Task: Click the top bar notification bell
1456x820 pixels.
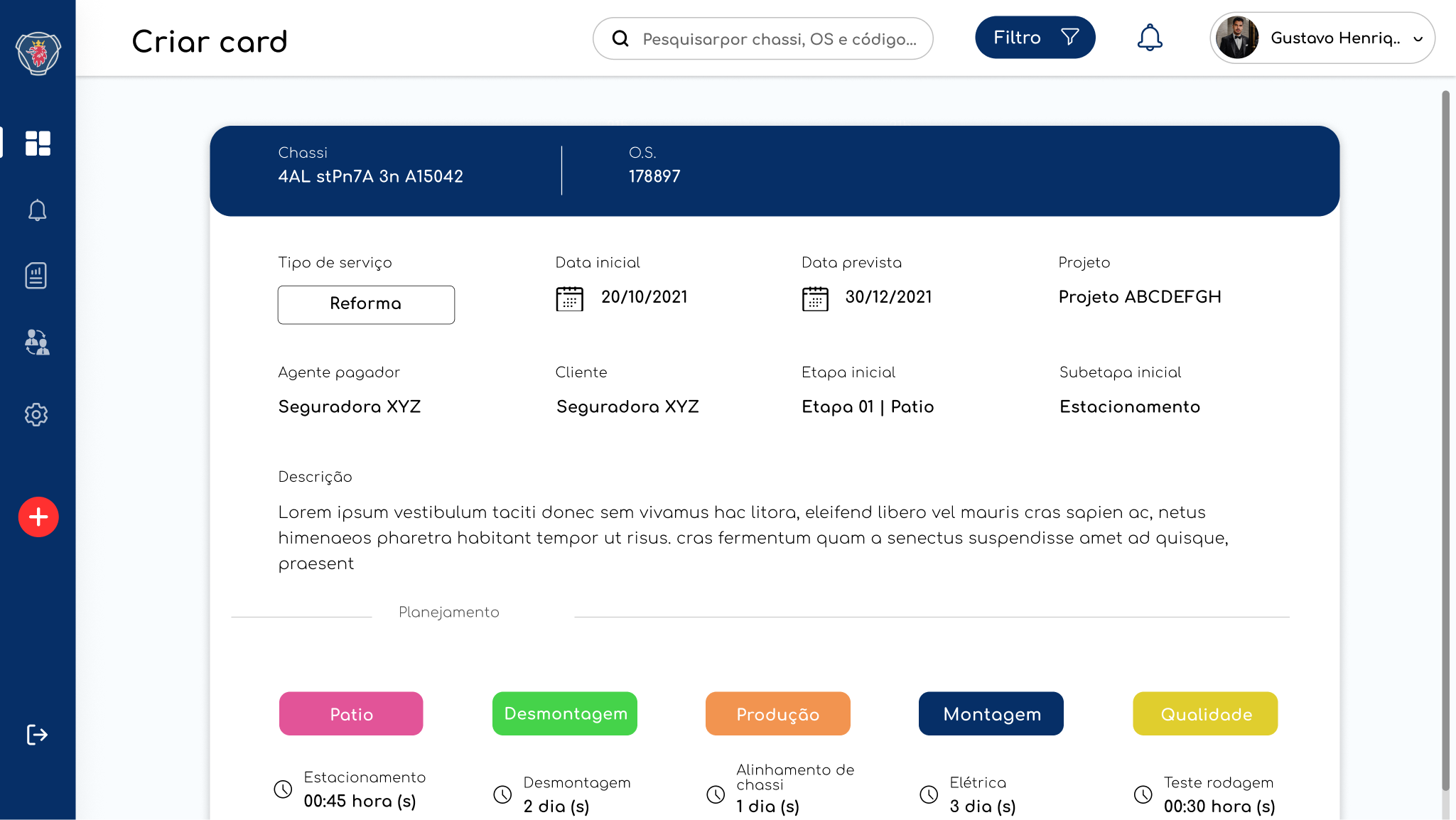Action: pos(1149,38)
